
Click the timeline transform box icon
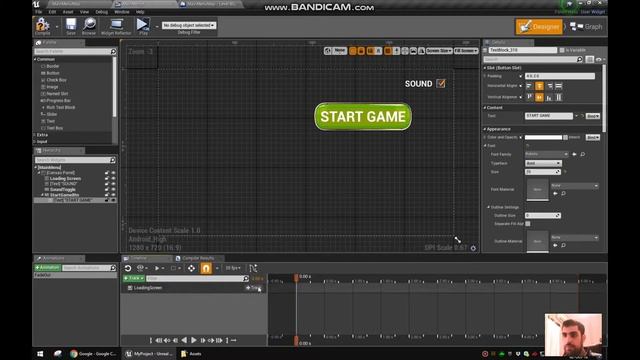[191, 268]
